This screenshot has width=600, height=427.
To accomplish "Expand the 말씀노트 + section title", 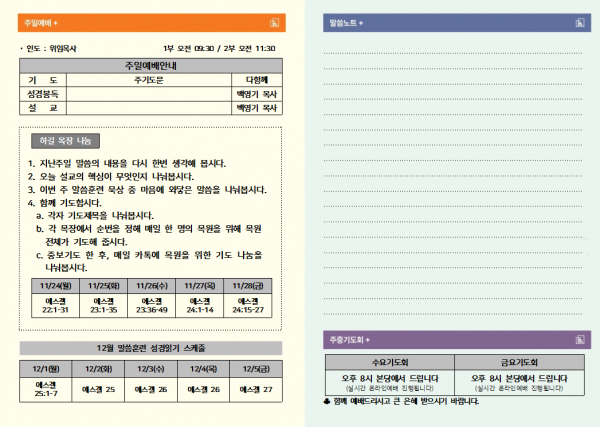I will point(346,21).
